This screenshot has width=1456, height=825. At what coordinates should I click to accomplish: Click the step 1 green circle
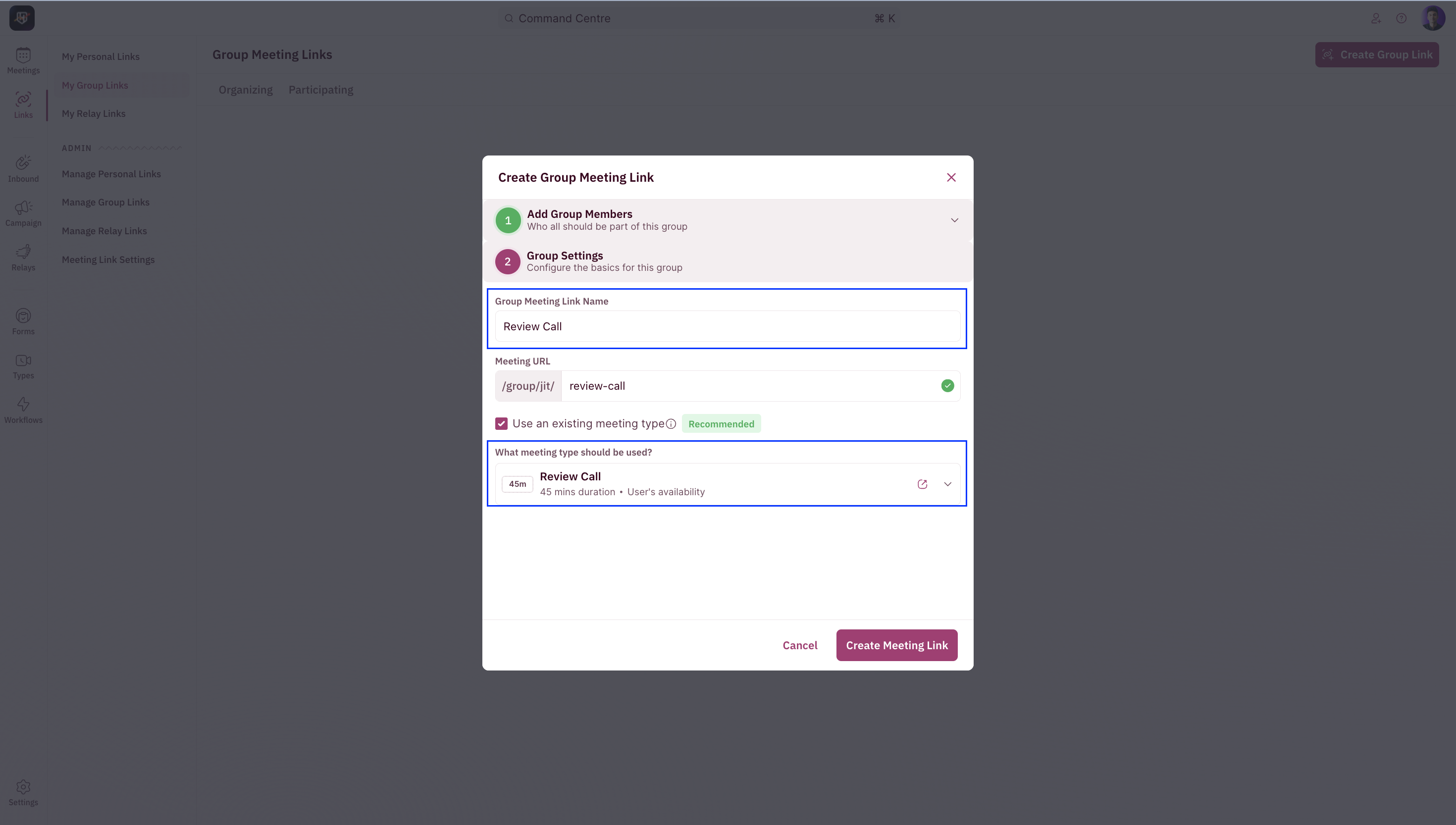coord(508,220)
